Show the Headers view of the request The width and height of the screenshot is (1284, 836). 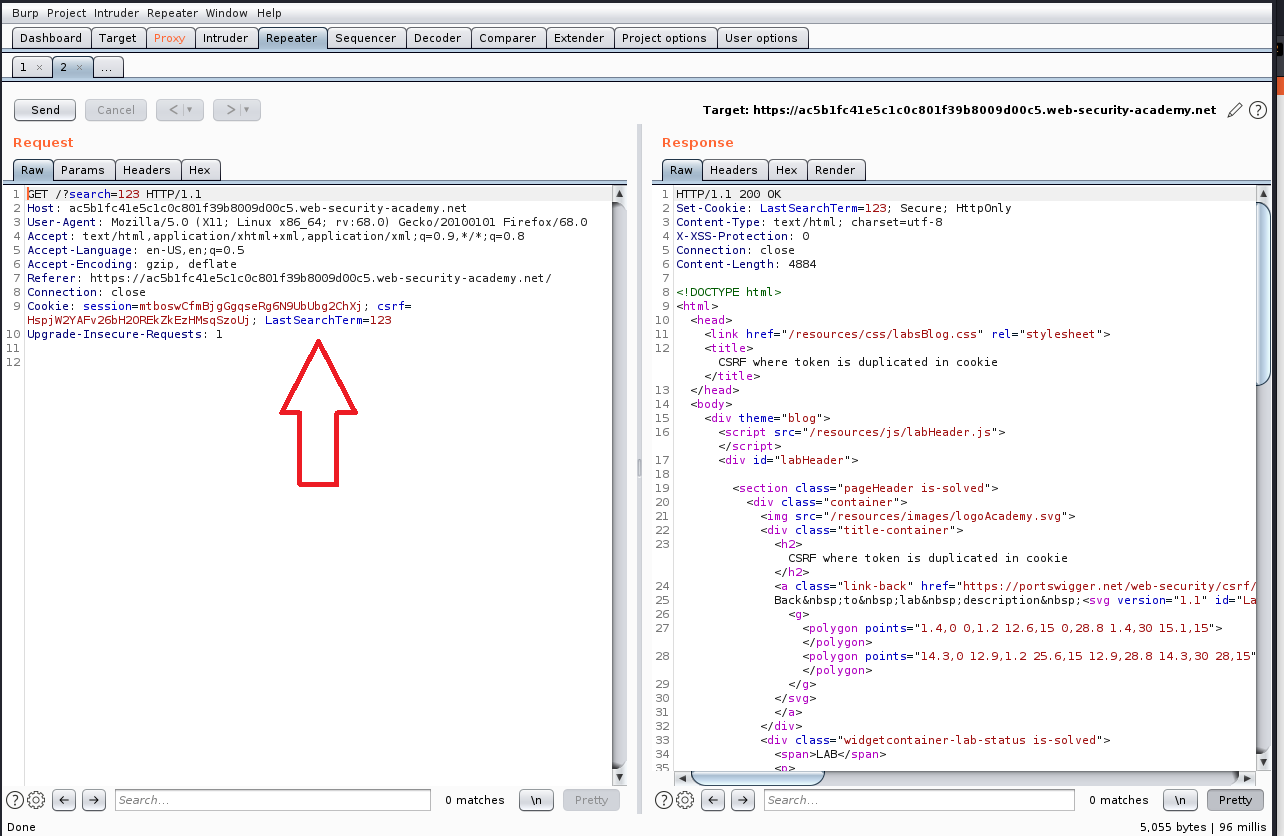147,170
